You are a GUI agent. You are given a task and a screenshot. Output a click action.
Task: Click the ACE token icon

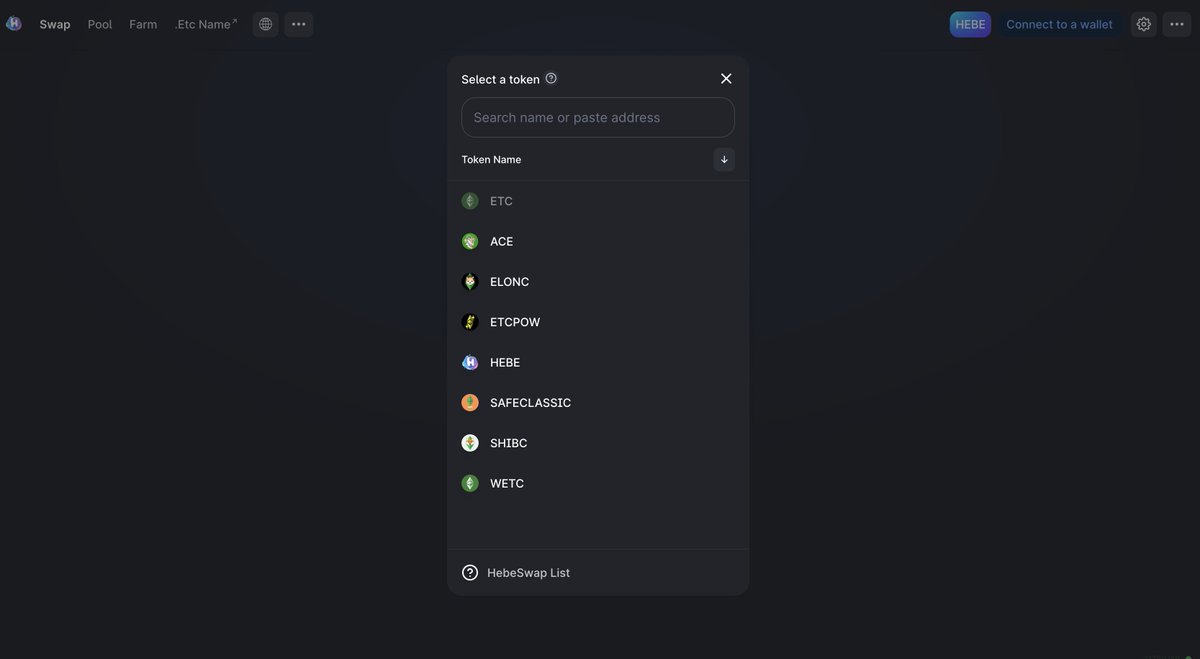point(470,241)
